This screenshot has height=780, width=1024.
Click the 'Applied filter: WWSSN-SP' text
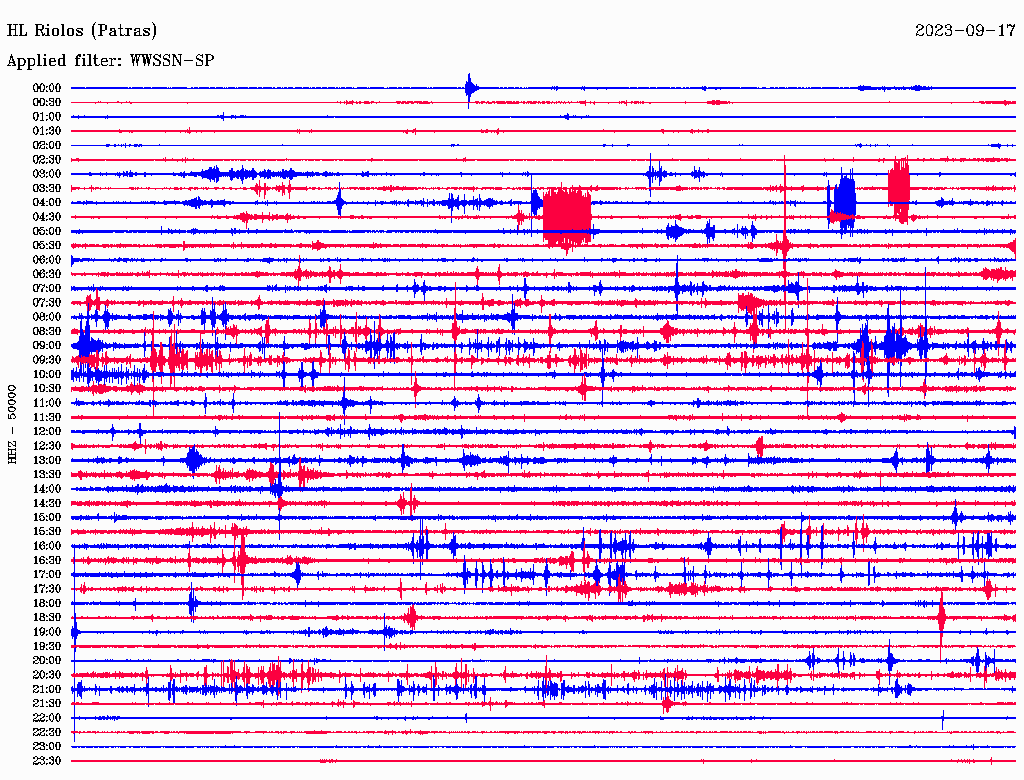click(x=110, y=61)
